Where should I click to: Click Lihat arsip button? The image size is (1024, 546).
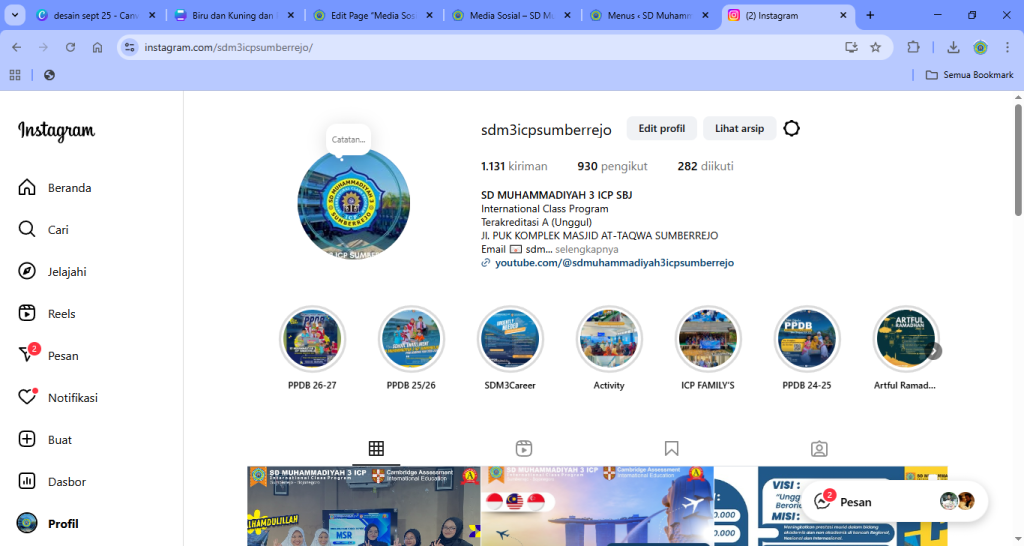[x=739, y=129]
